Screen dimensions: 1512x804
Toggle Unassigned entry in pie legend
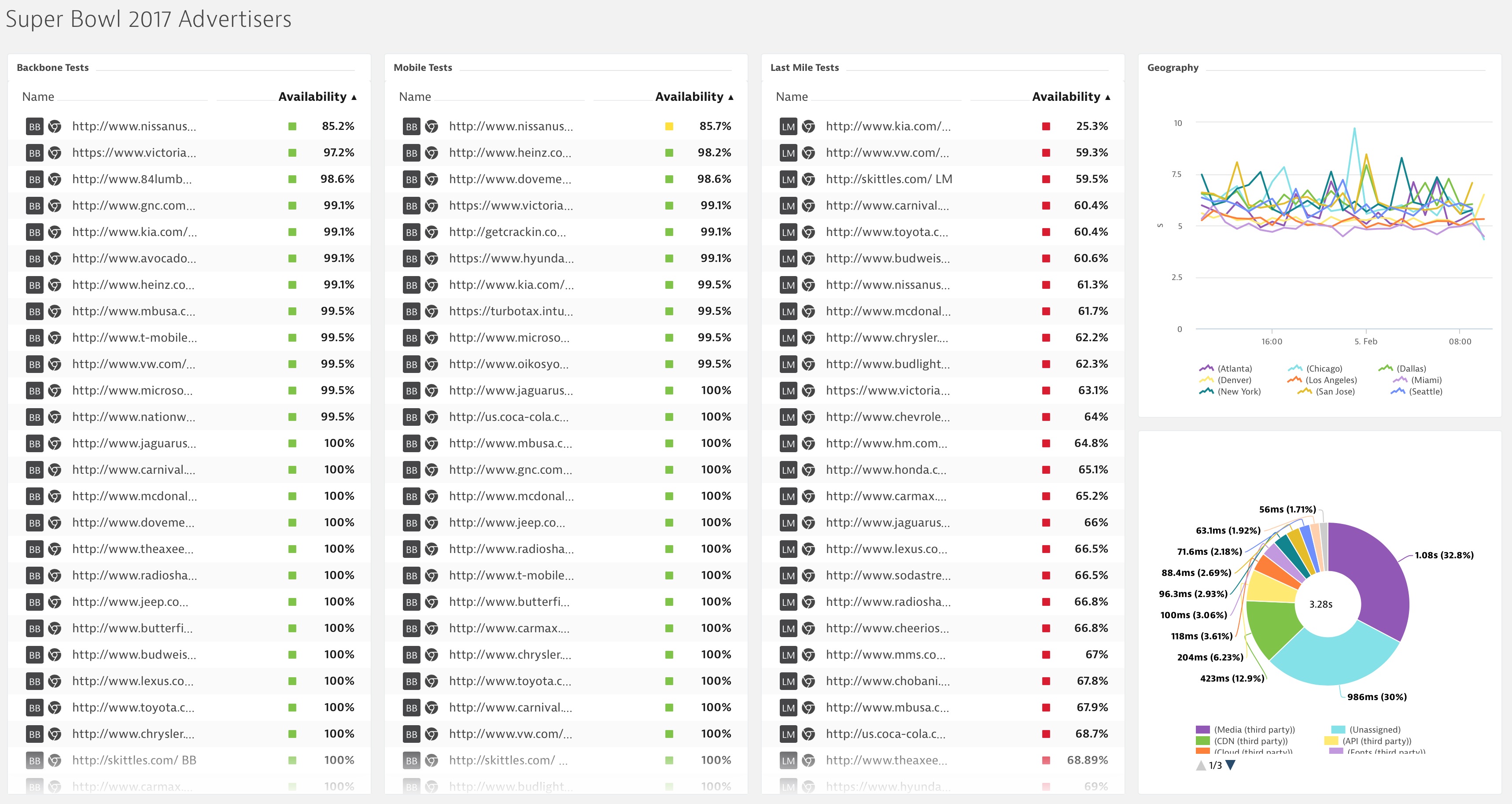[x=1366, y=730]
